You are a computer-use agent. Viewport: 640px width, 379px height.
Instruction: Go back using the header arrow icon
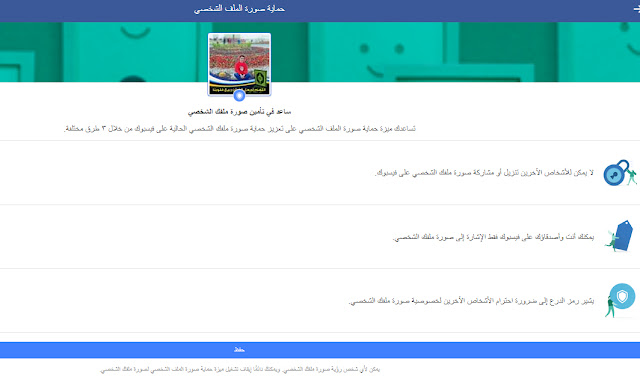click(636, 9)
